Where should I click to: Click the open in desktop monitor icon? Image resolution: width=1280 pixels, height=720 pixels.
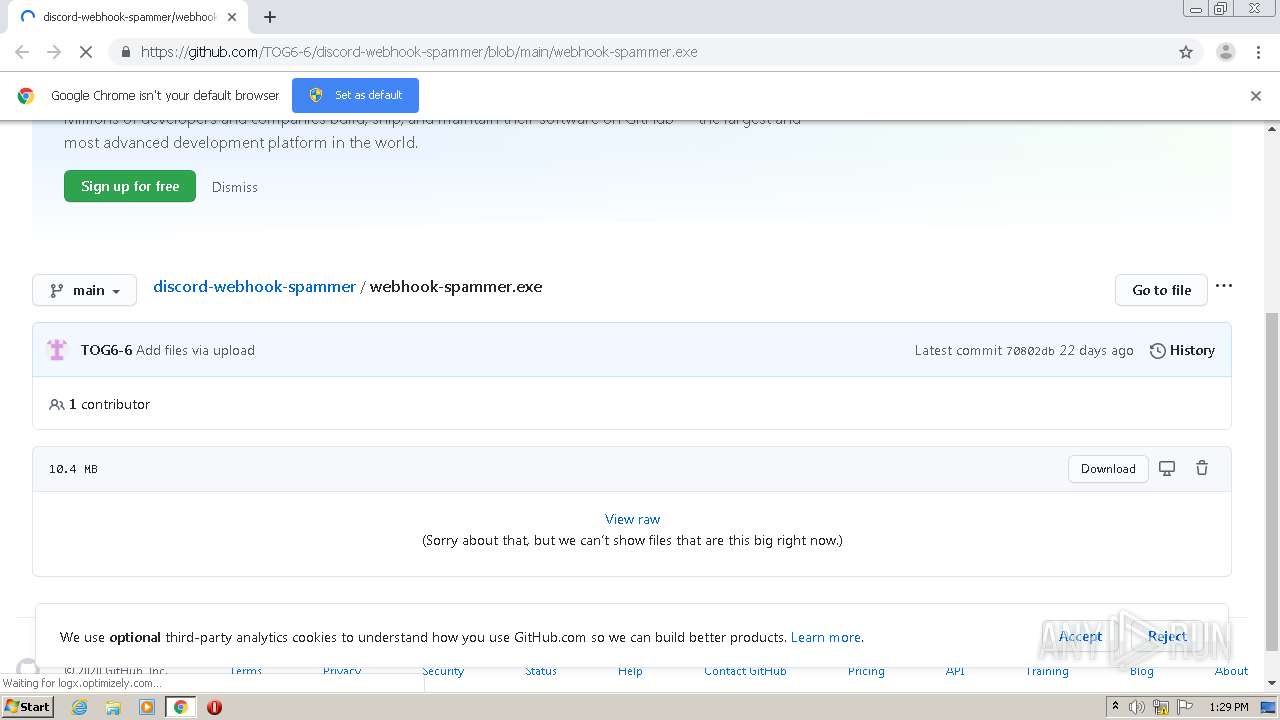pos(1167,468)
